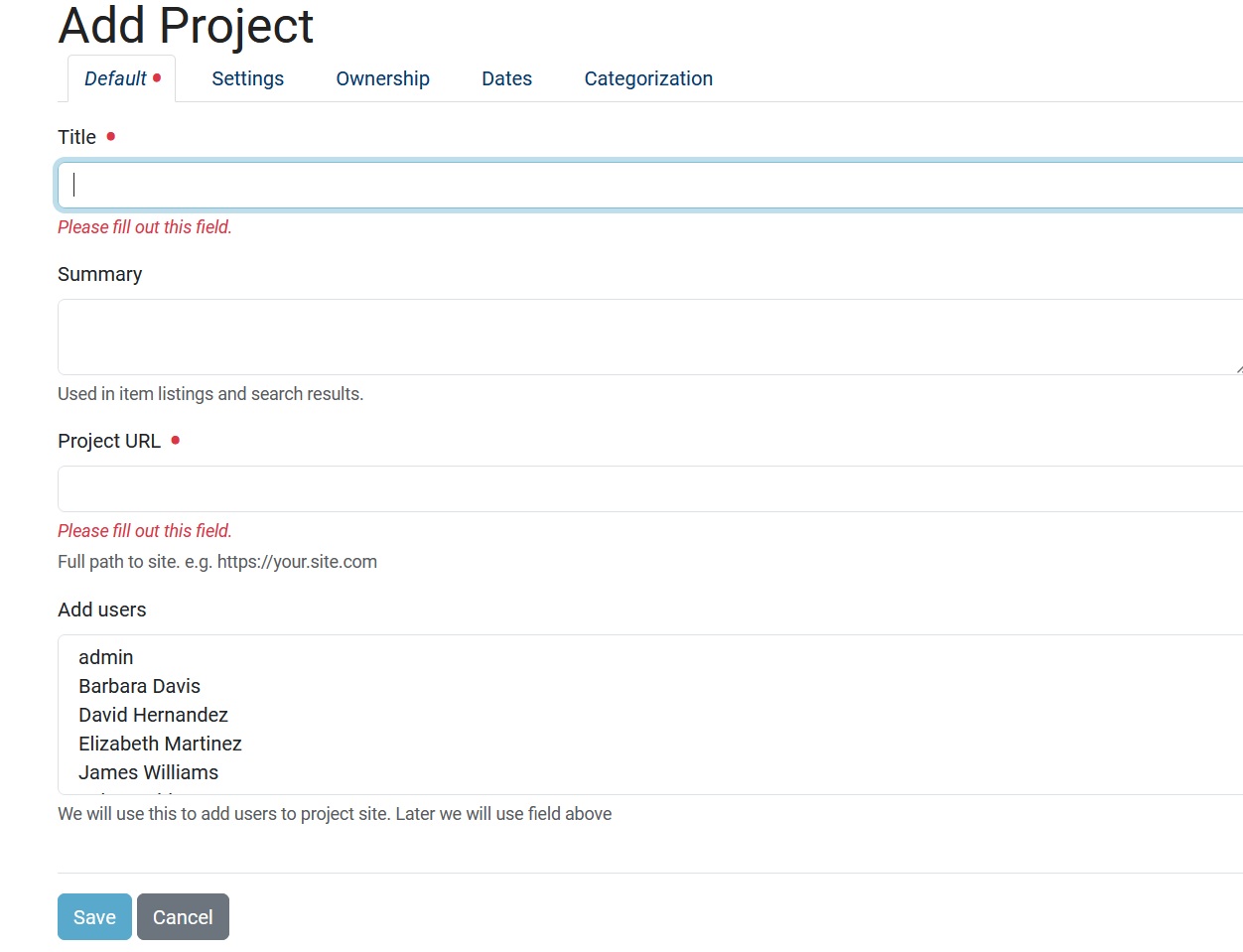This screenshot has height=952, width=1243.
Task: Open the Ownership tab
Action: pos(382,78)
